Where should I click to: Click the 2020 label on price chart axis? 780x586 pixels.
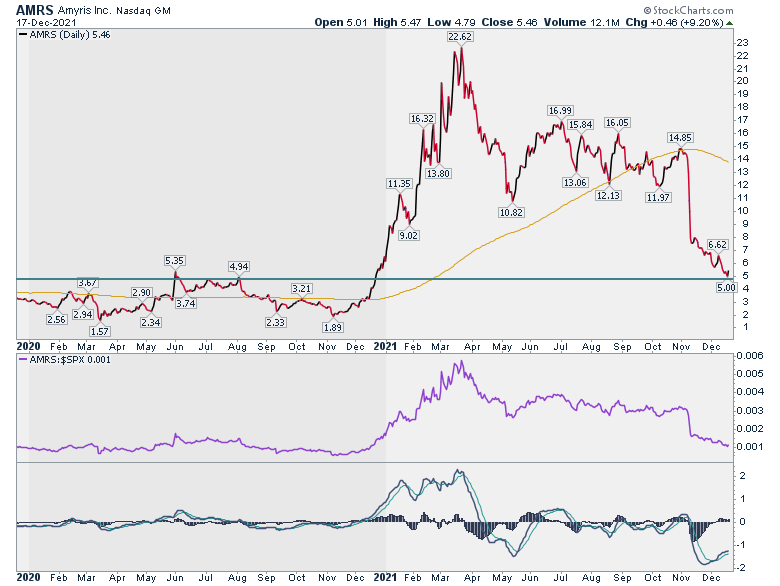pos(28,346)
